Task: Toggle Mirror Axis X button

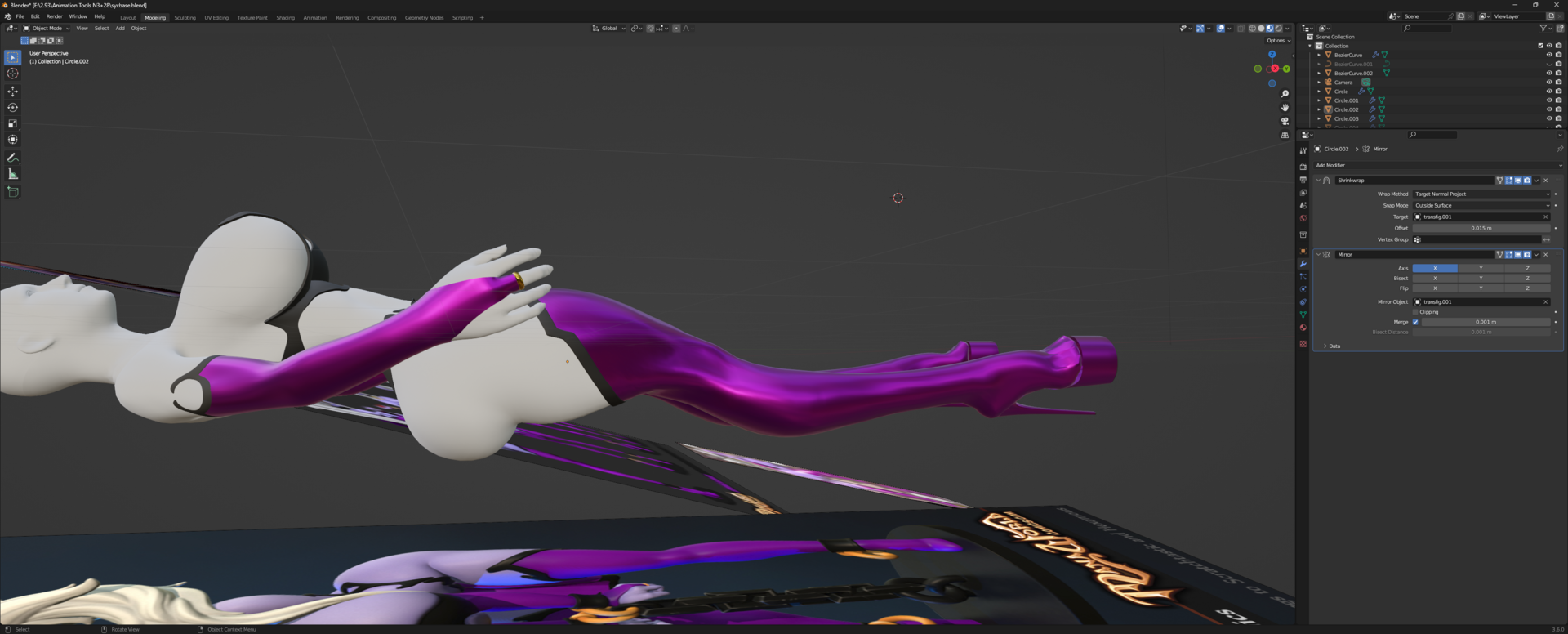Action: click(1435, 268)
